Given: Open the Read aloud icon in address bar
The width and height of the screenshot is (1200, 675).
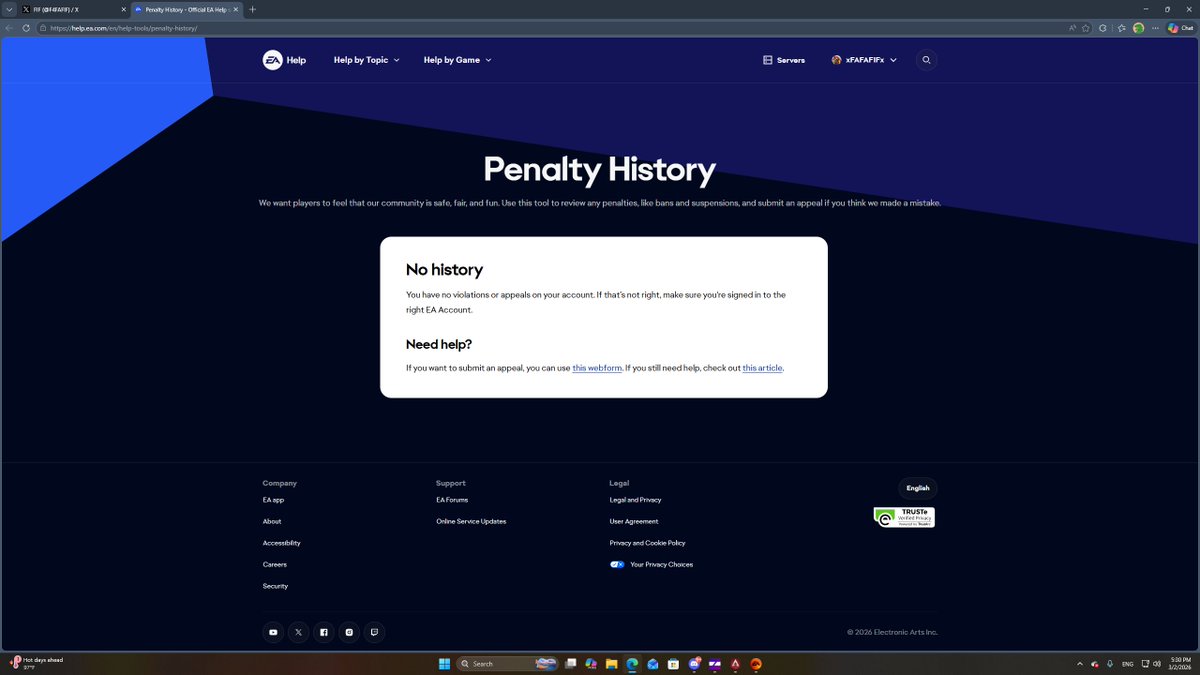Looking at the screenshot, I should 1073,28.
